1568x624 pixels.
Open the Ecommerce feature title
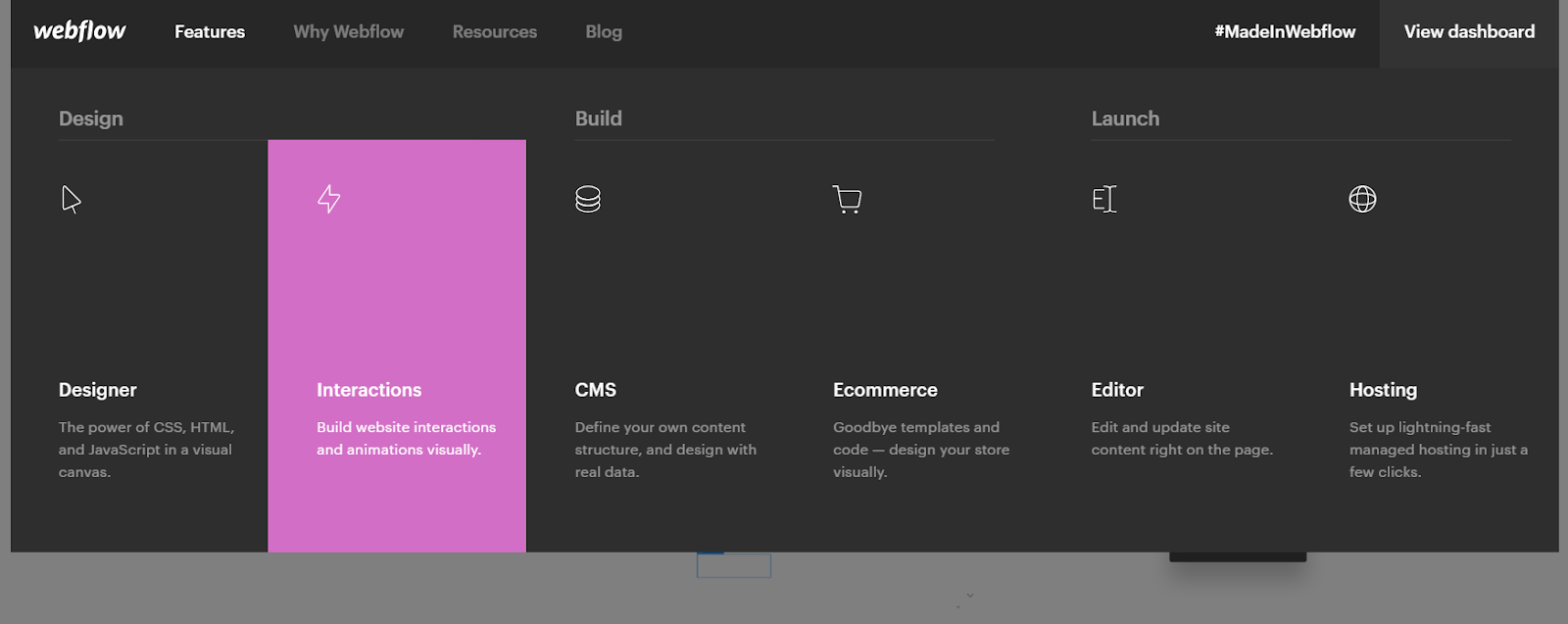click(885, 390)
